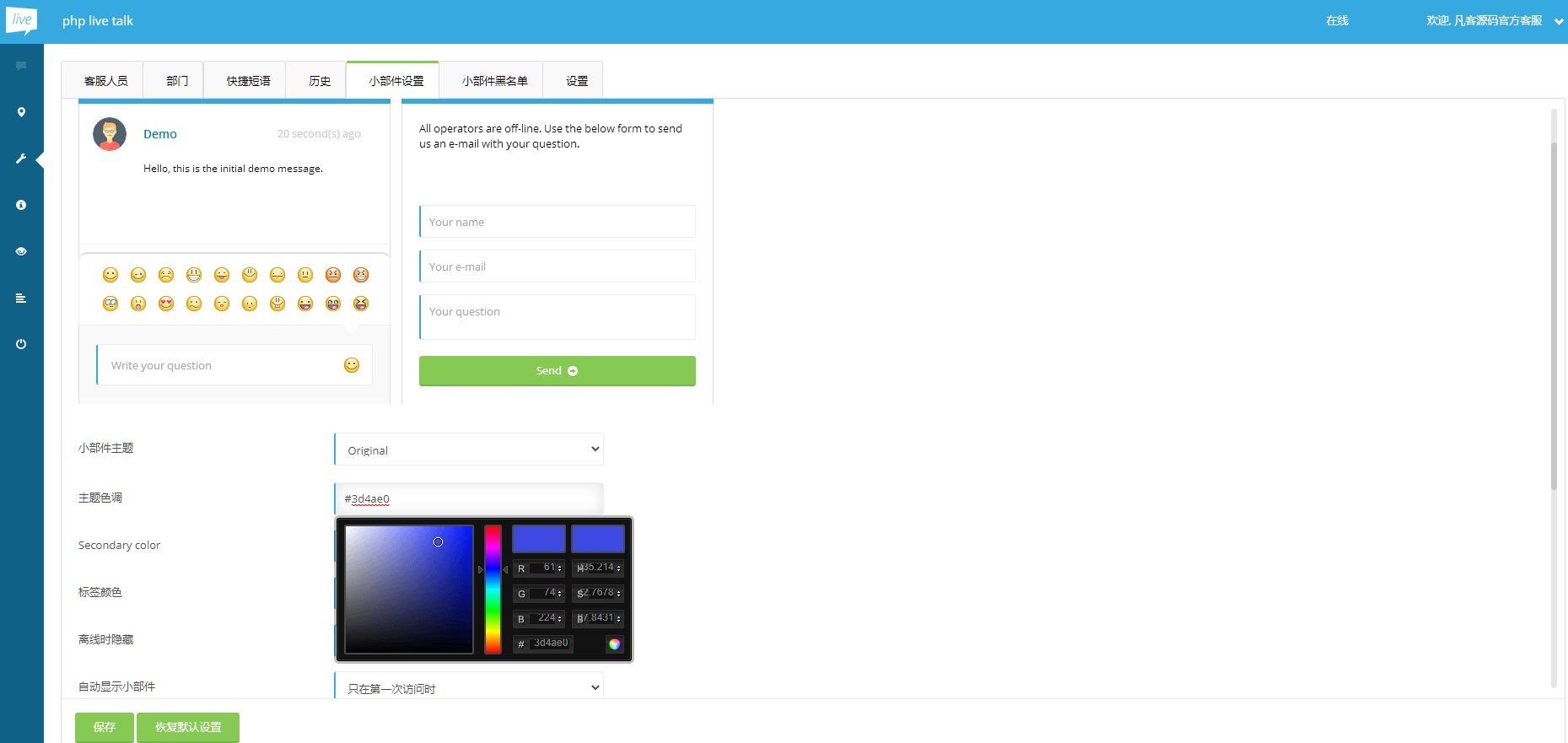Click the rainbow hue slider strip
Screen dimensions: 1568x743
click(x=493, y=590)
